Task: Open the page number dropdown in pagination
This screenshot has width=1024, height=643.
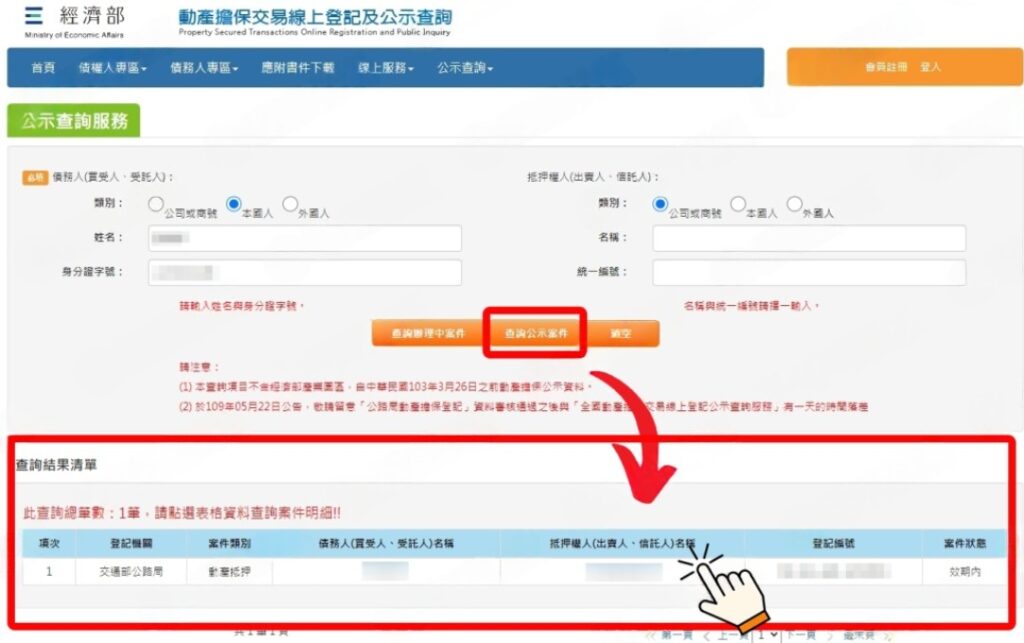Action: click(766, 635)
